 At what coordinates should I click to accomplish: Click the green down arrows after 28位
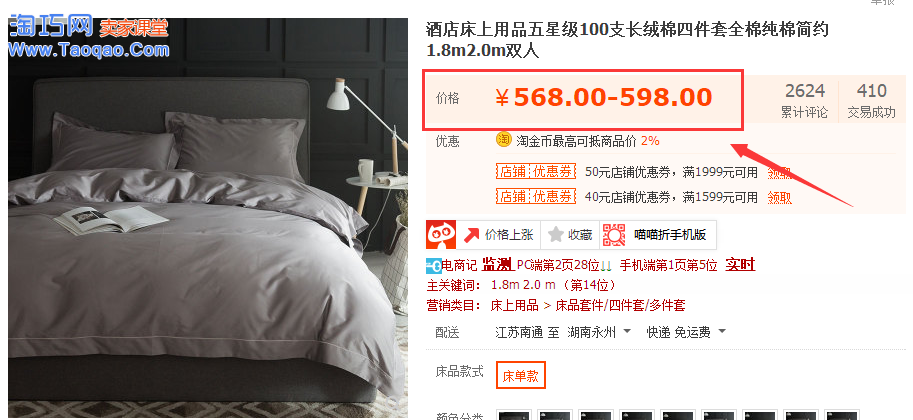coord(606,266)
